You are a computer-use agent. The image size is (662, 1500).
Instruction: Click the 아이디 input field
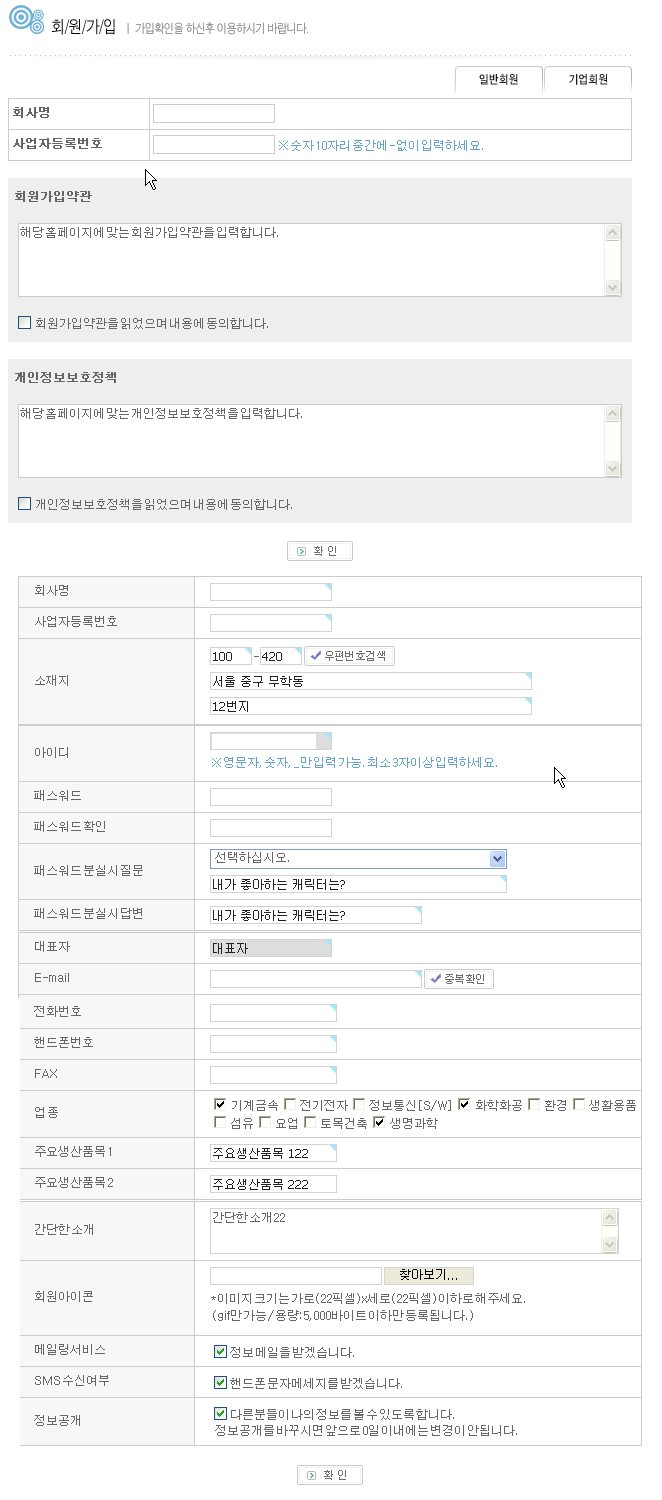(264, 741)
